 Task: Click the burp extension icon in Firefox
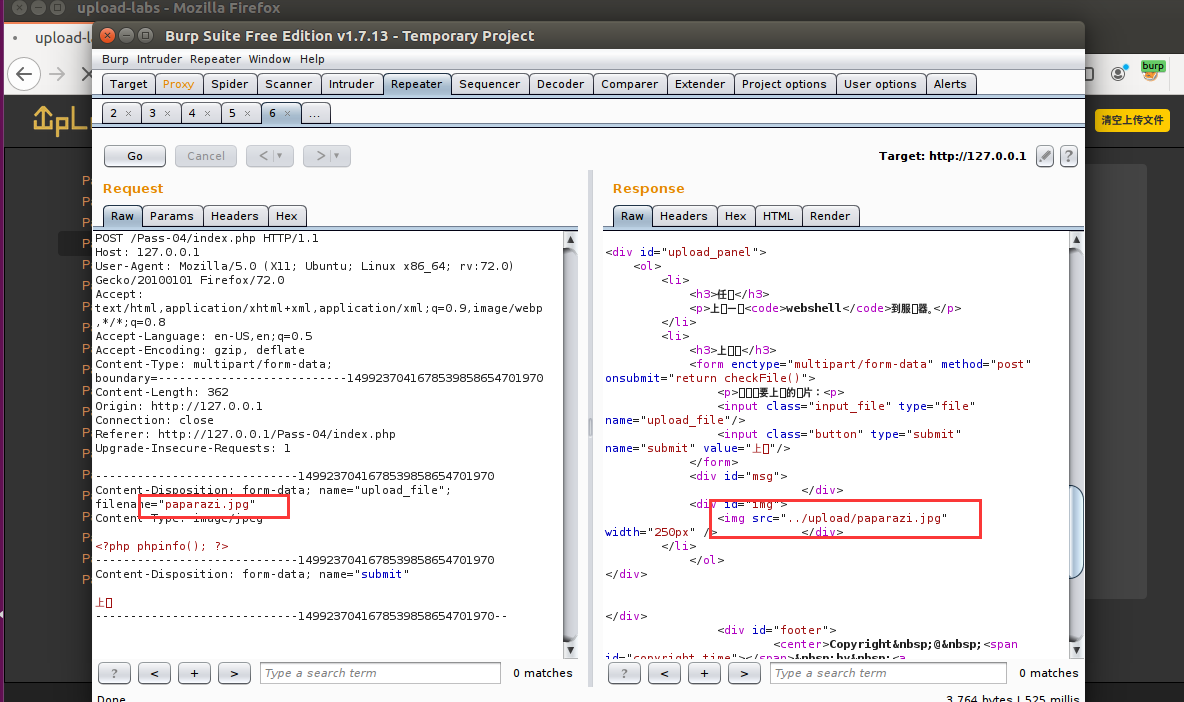tap(1152, 72)
